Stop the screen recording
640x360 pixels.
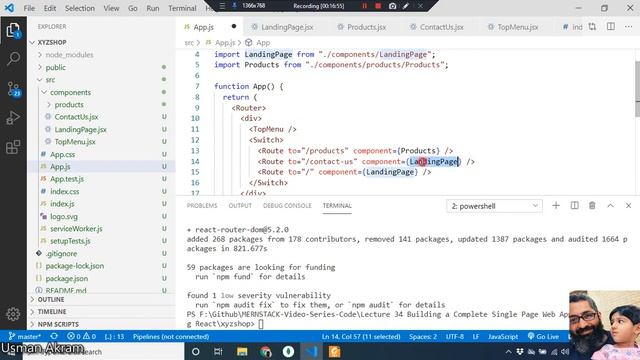point(378,6)
